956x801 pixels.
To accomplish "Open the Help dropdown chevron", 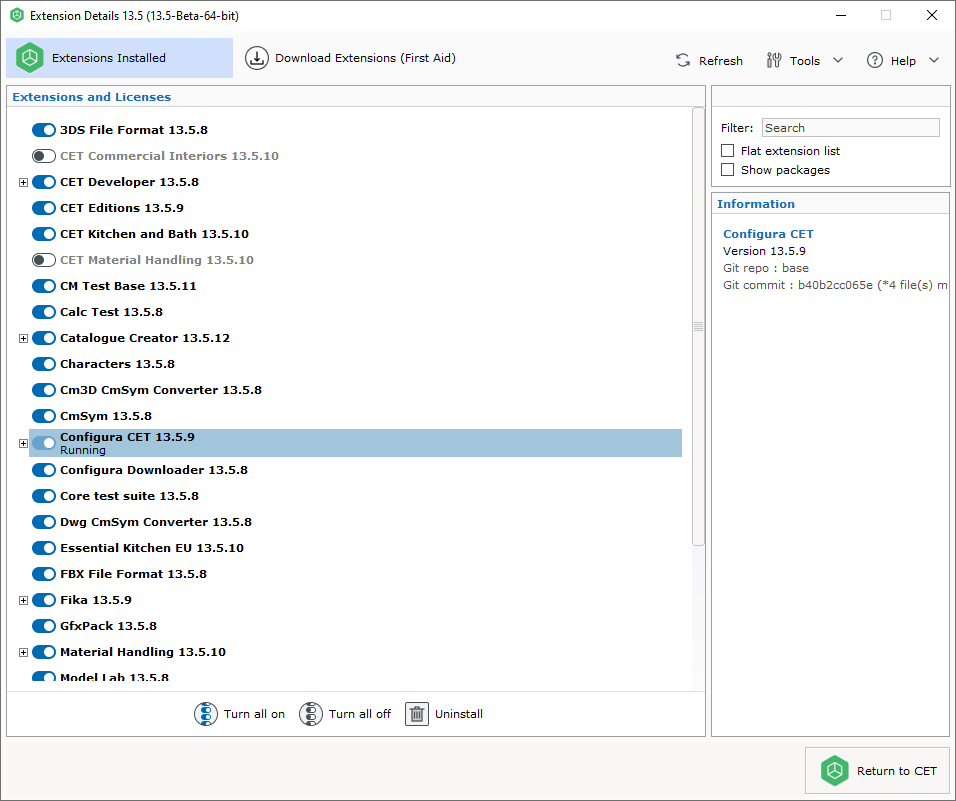I will [934, 60].
